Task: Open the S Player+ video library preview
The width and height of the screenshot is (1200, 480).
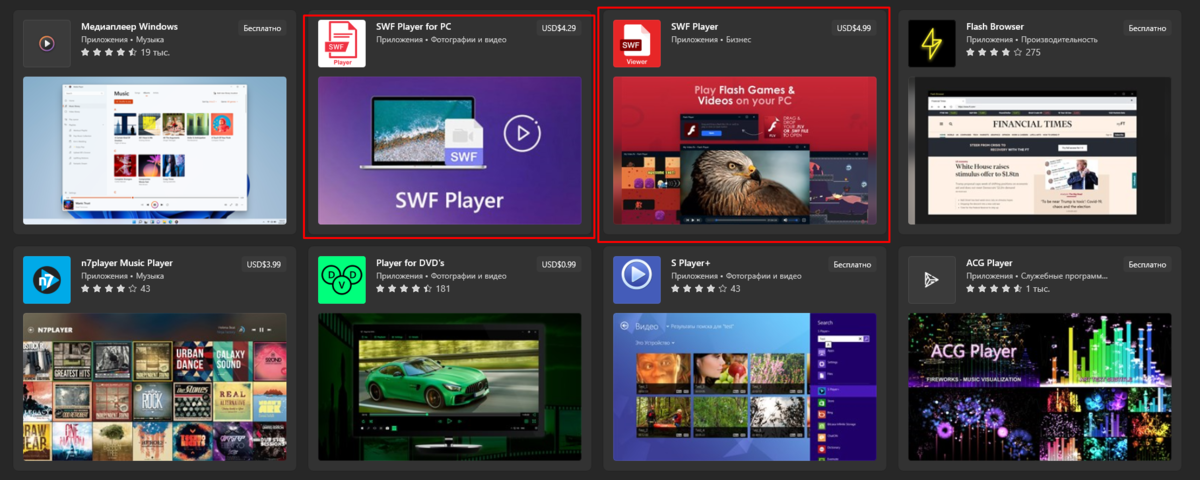Action: click(745, 387)
